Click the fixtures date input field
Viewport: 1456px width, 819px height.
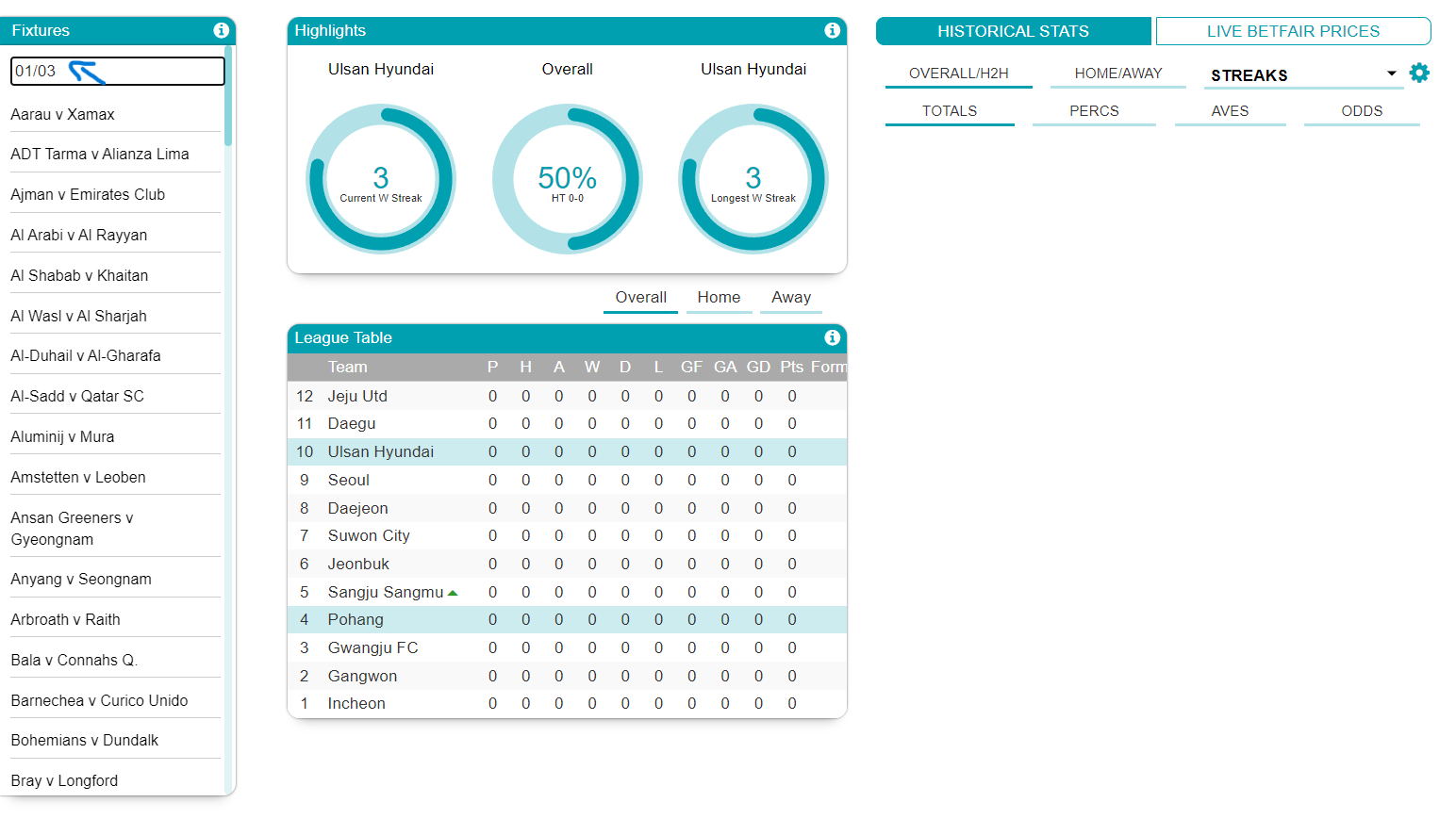tap(118, 71)
